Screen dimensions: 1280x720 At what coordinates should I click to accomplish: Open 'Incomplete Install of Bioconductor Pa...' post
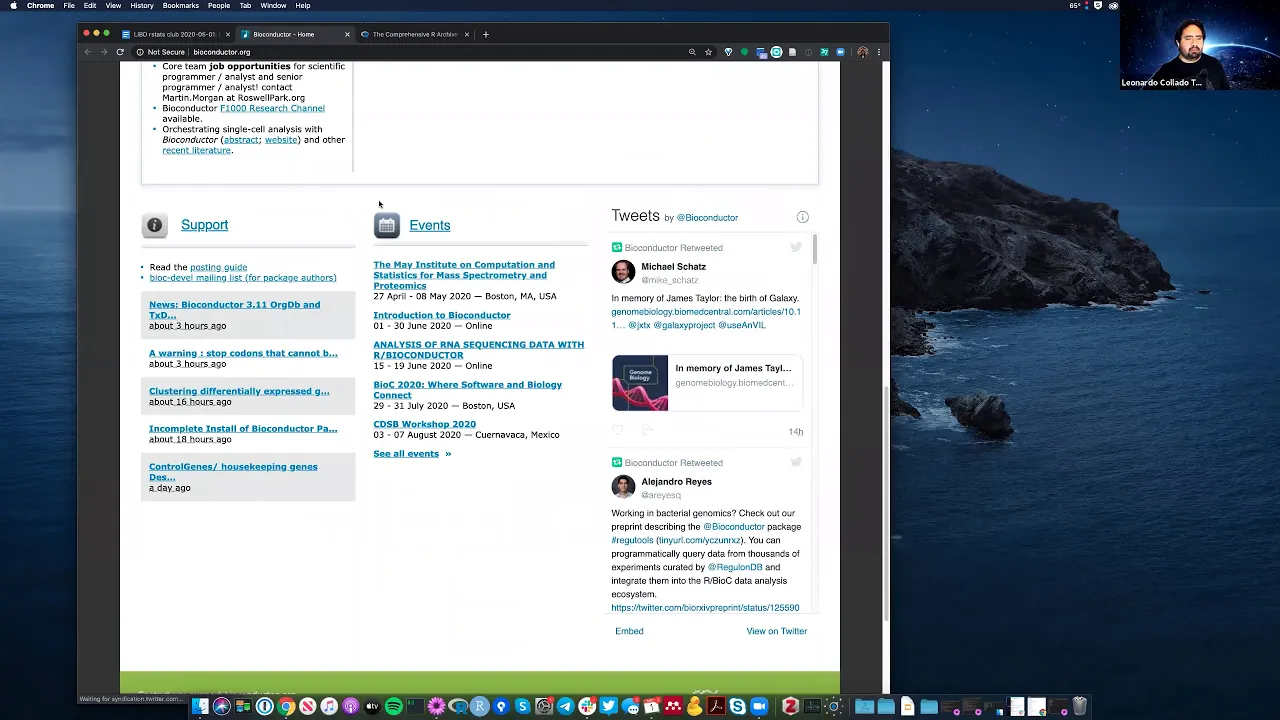[x=243, y=429]
